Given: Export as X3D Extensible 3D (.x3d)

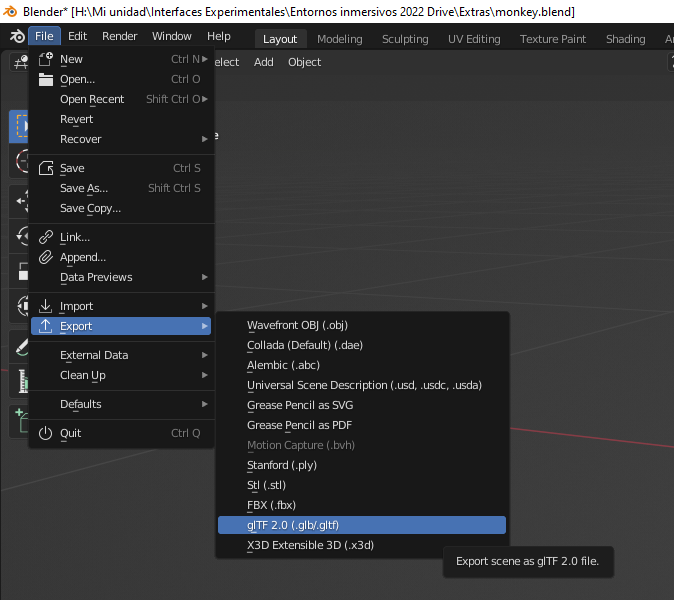Looking at the screenshot, I should 362,545.
